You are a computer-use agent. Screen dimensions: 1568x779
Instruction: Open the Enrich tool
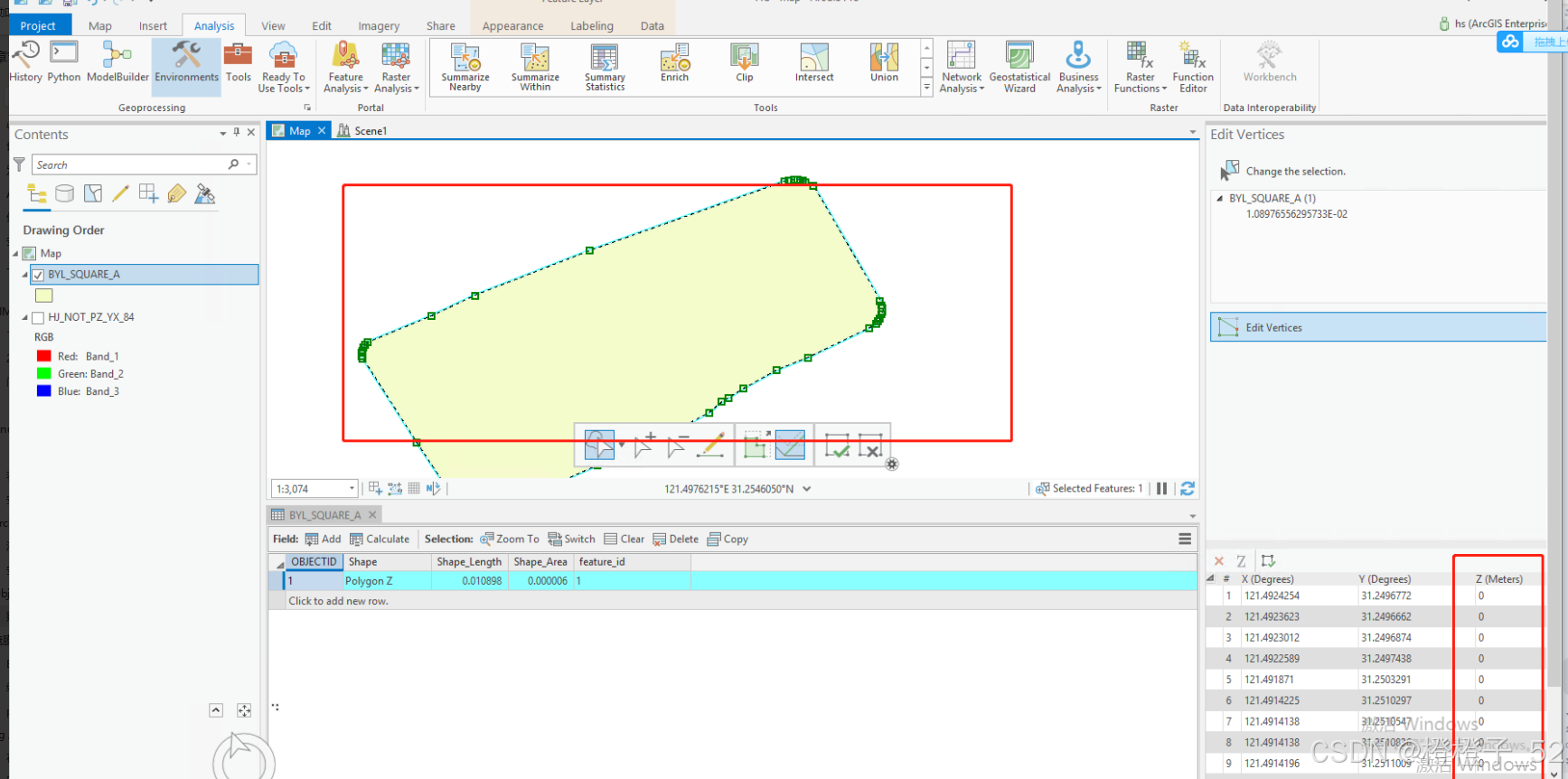(674, 63)
